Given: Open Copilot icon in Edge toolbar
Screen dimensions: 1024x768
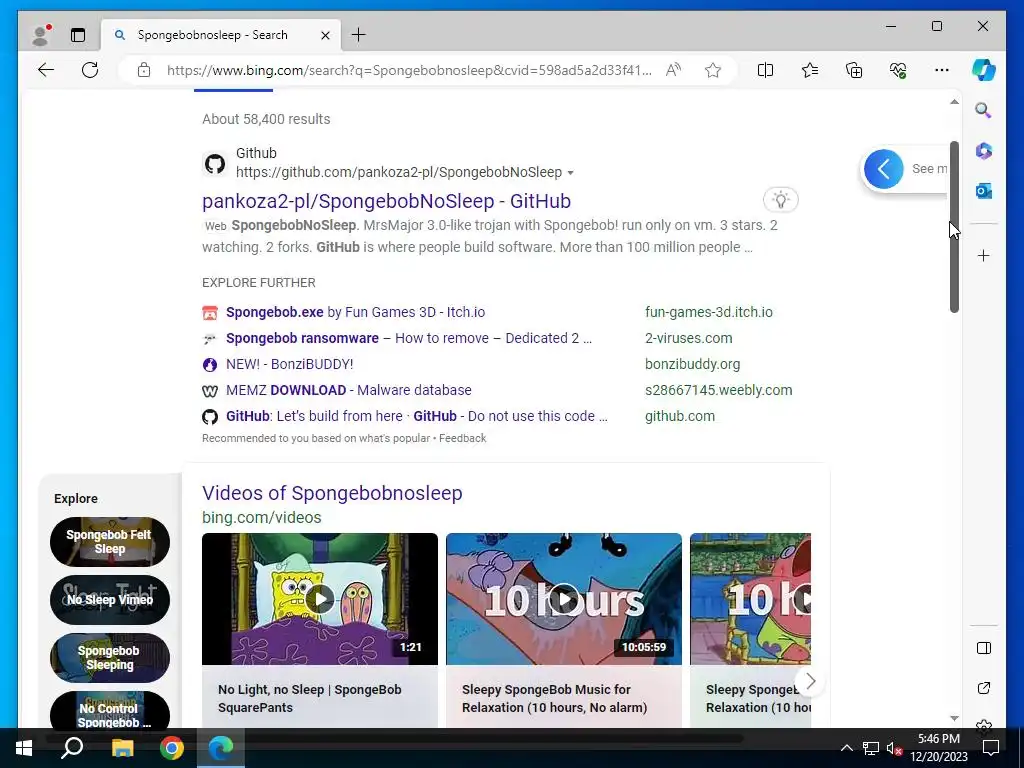Looking at the screenshot, I should click(984, 70).
